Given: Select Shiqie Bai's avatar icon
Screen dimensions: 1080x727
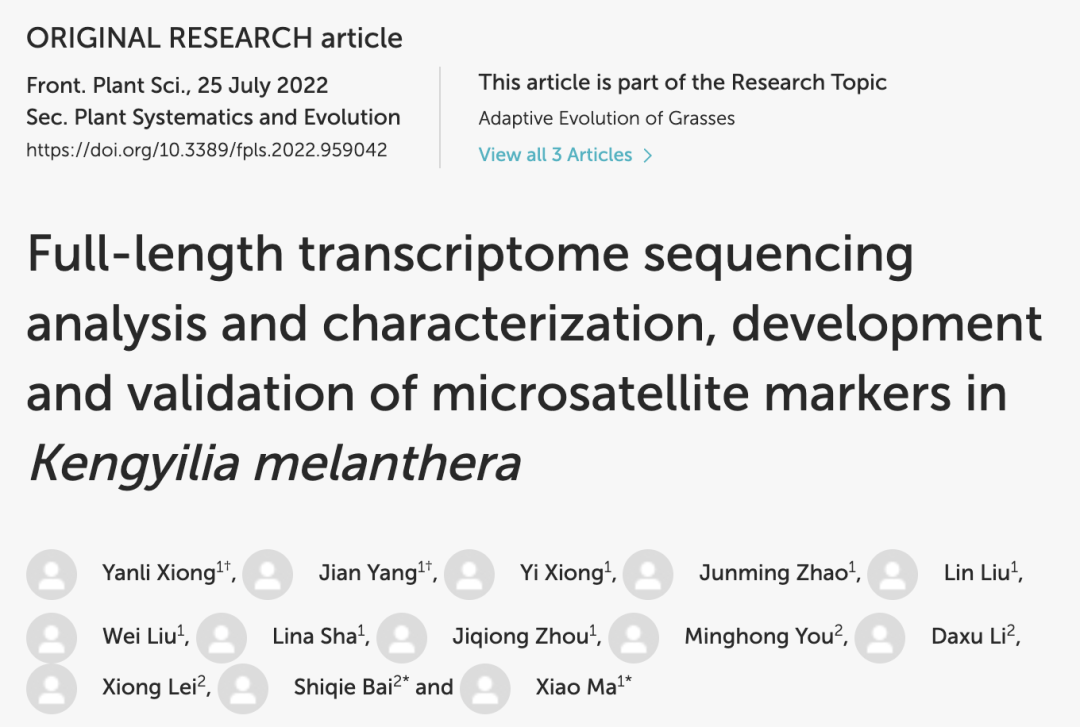Looking at the screenshot, I should 243,688.
